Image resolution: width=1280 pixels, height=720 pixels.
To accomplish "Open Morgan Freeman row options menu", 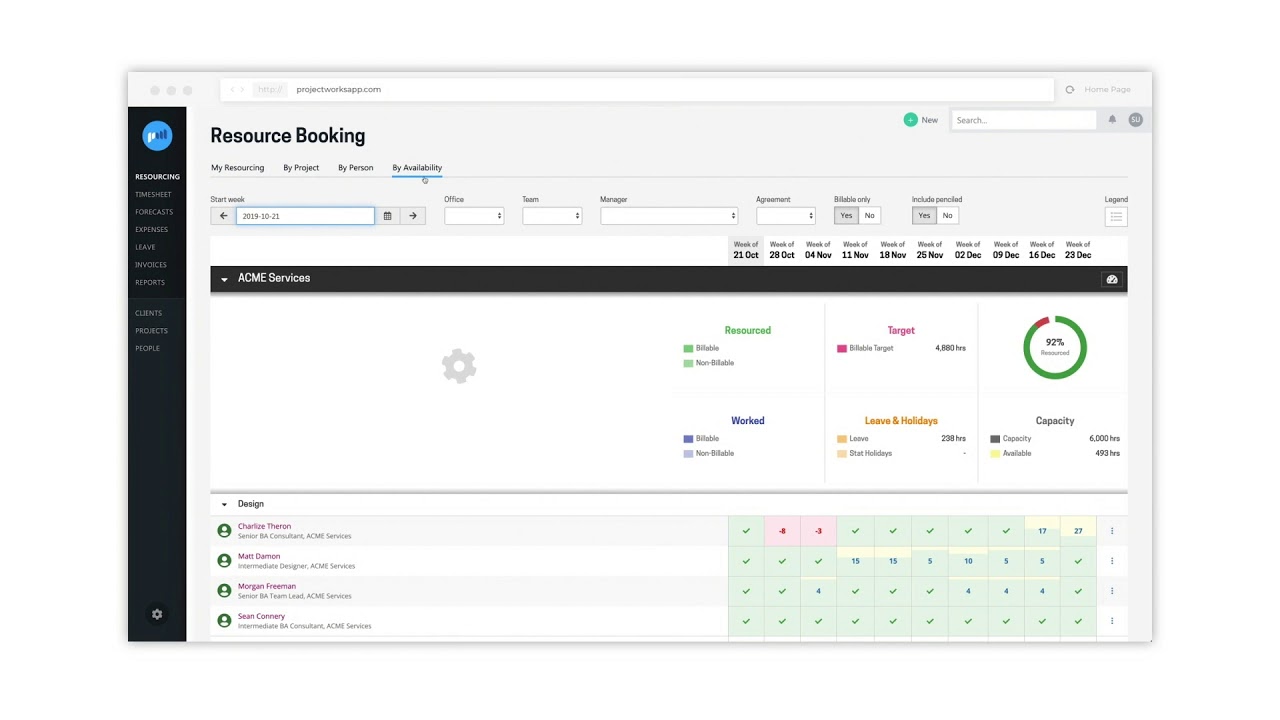I will tap(1112, 591).
